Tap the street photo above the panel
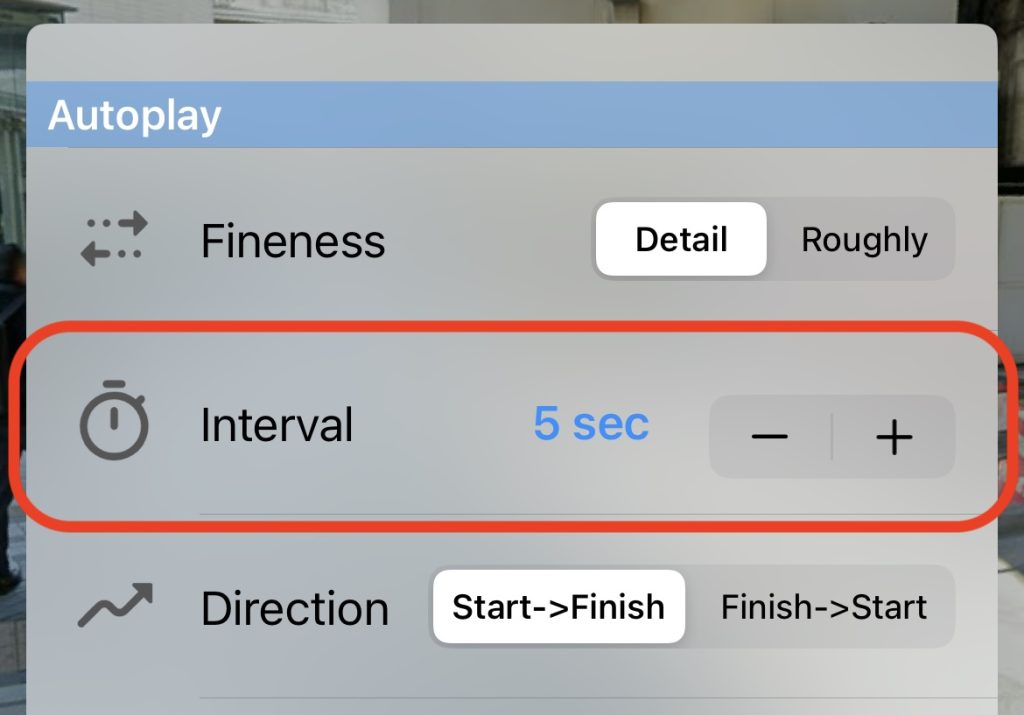The image size is (1024, 715). point(511,11)
